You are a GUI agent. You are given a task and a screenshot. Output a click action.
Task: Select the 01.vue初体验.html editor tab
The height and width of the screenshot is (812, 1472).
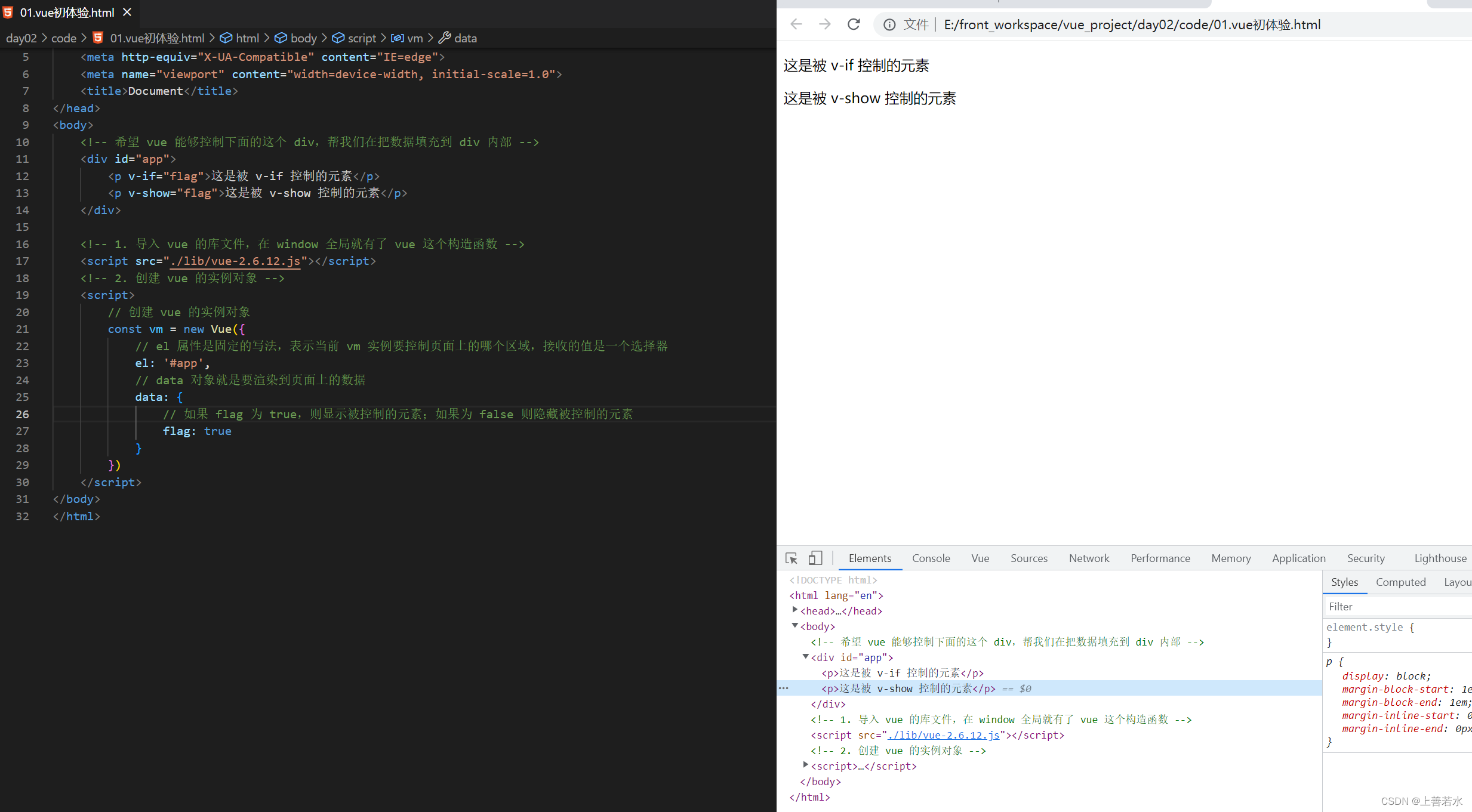67,12
